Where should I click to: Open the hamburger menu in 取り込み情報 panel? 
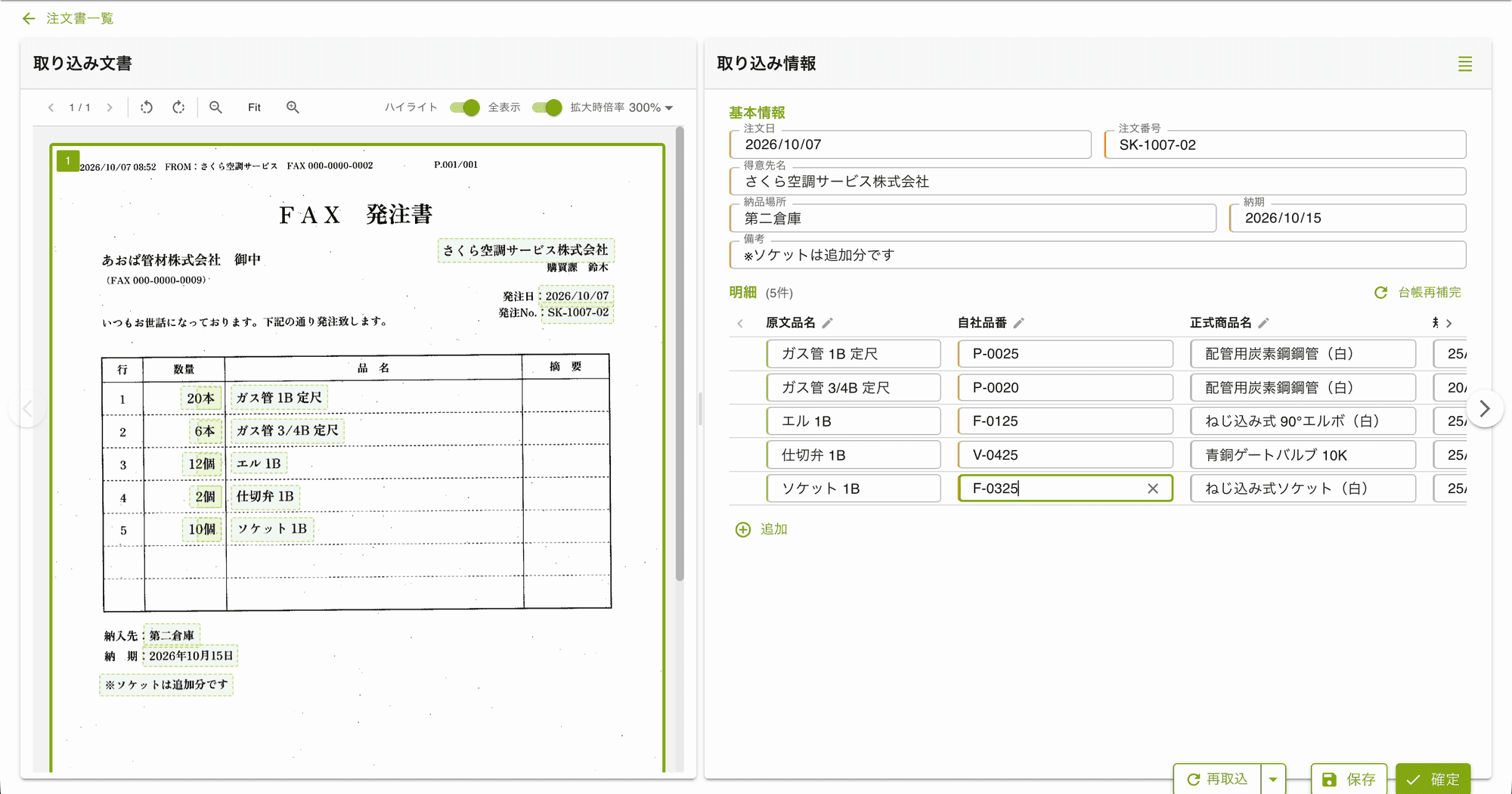point(1465,64)
